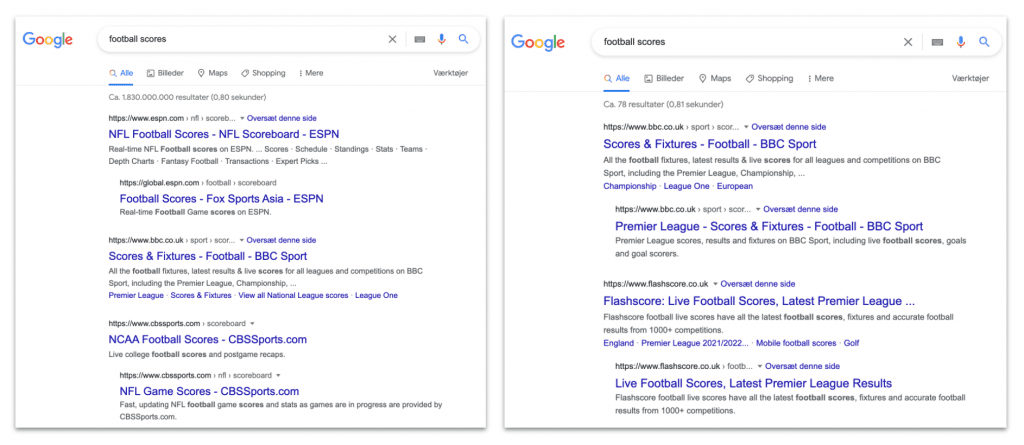Click the Championship sitelink under BBC Sport on right
This screenshot has width=1024, height=445.
click(x=629, y=186)
